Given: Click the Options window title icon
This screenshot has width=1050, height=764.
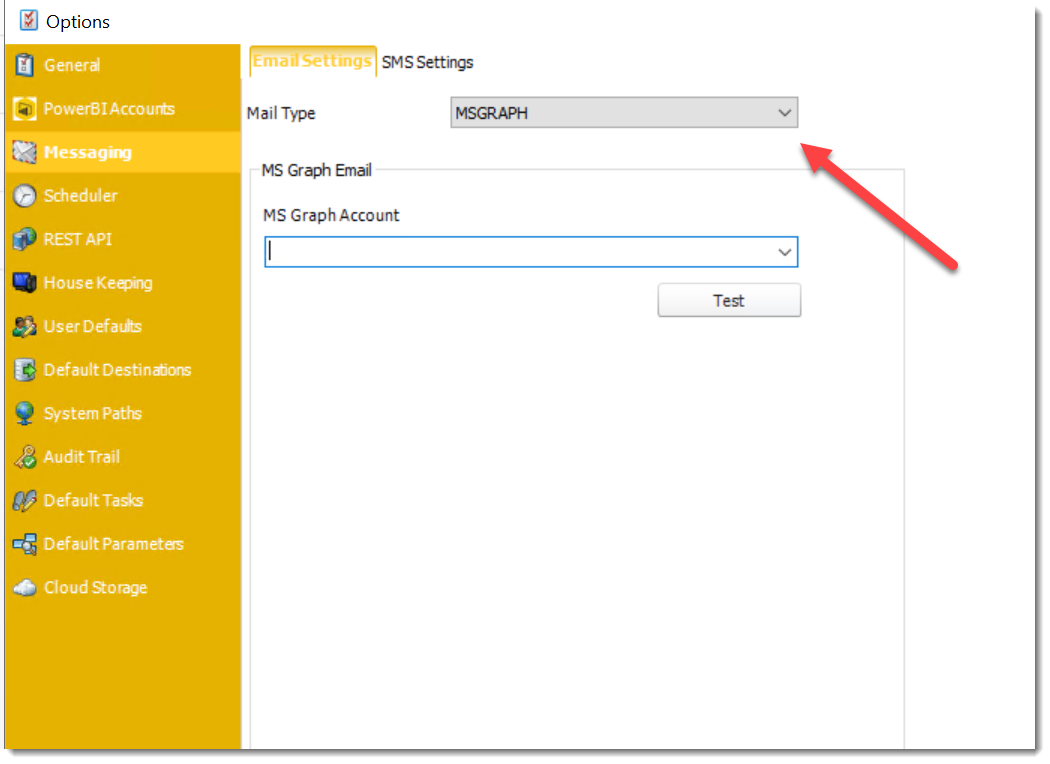Looking at the screenshot, I should tap(29, 21).
